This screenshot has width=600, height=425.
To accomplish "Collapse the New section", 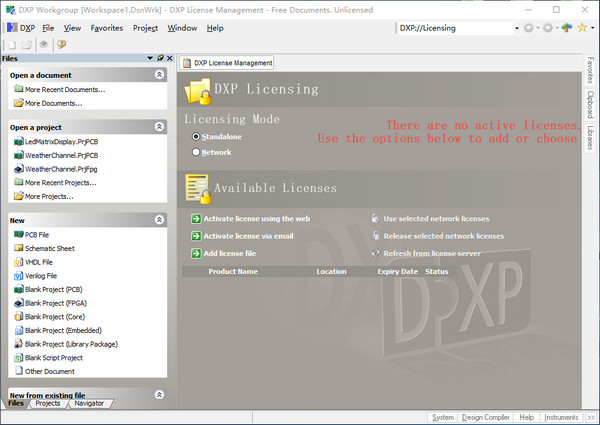I will (x=160, y=219).
